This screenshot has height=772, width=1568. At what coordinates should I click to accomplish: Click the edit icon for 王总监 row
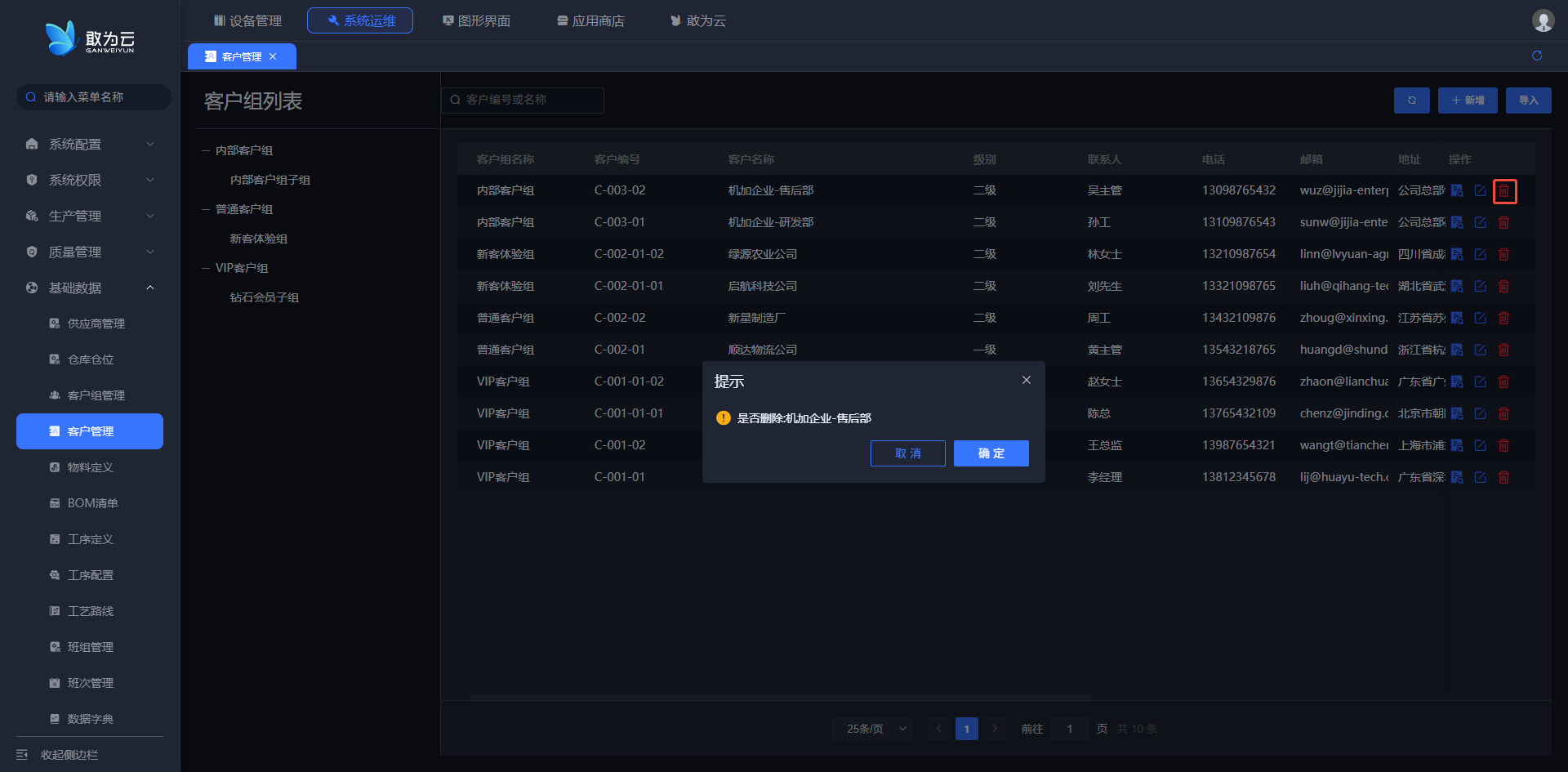(x=1480, y=445)
